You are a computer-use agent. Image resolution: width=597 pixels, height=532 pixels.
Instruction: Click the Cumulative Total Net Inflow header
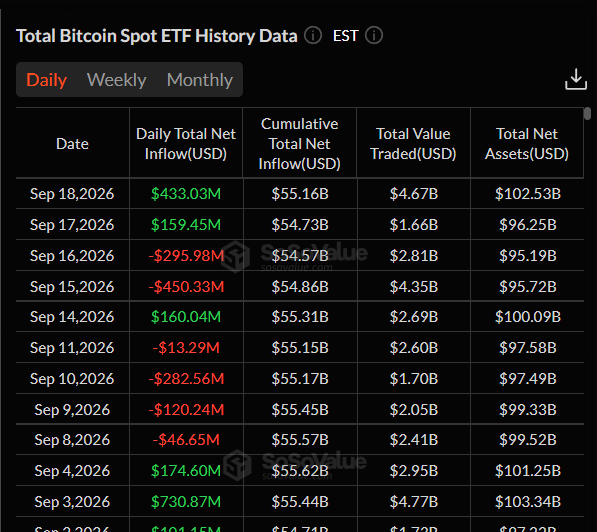pos(300,144)
